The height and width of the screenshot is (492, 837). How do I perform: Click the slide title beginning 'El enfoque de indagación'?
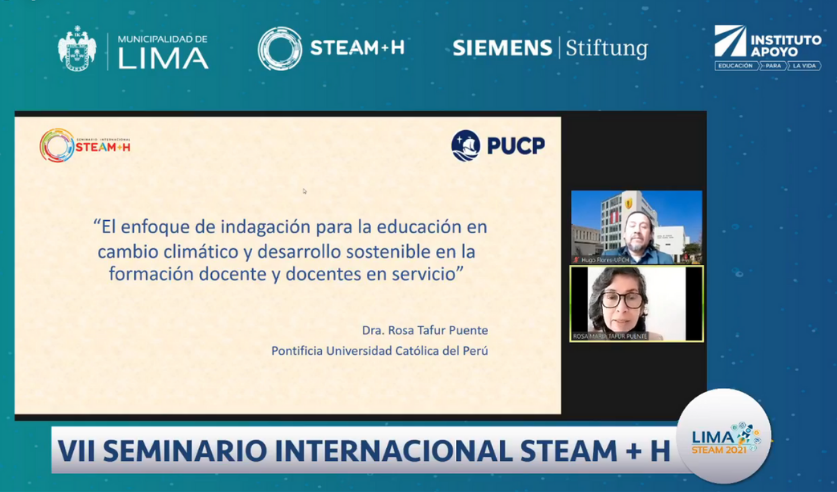click(x=291, y=250)
